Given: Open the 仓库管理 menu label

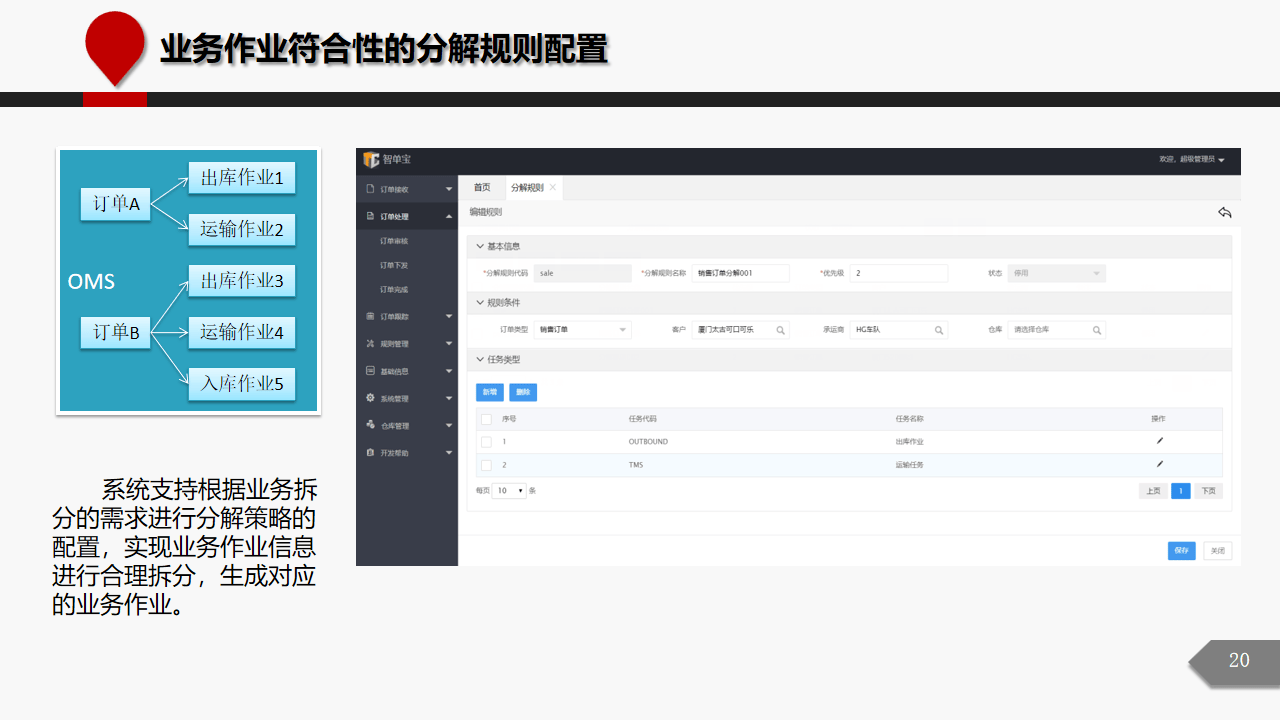Looking at the screenshot, I should pos(395,426).
